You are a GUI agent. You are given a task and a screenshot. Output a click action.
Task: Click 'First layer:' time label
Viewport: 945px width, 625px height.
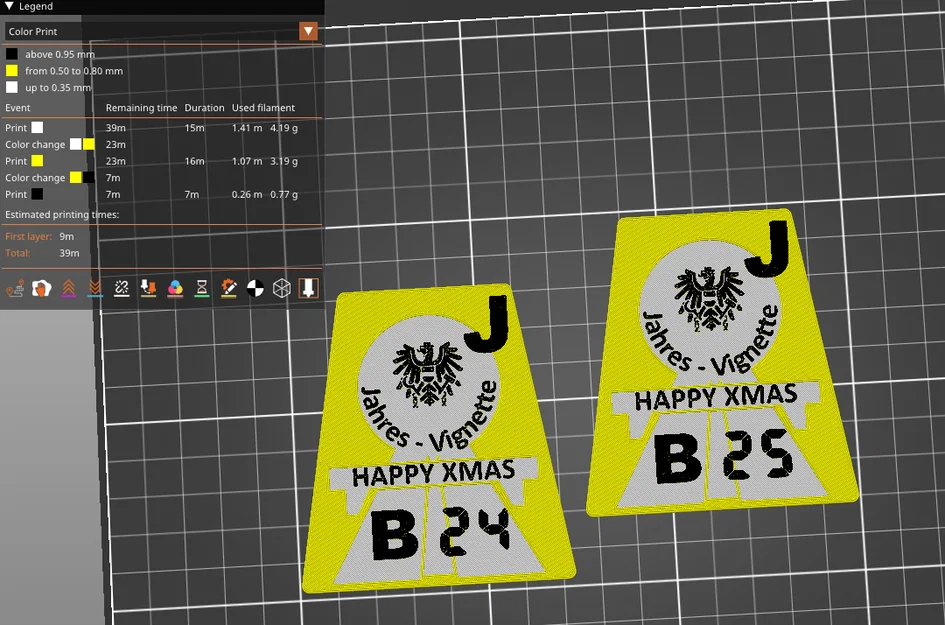28,236
